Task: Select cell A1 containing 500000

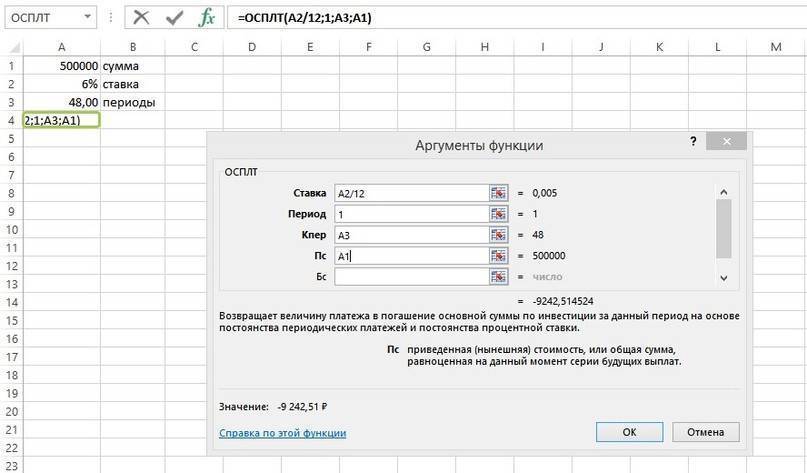Action: coord(62,65)
